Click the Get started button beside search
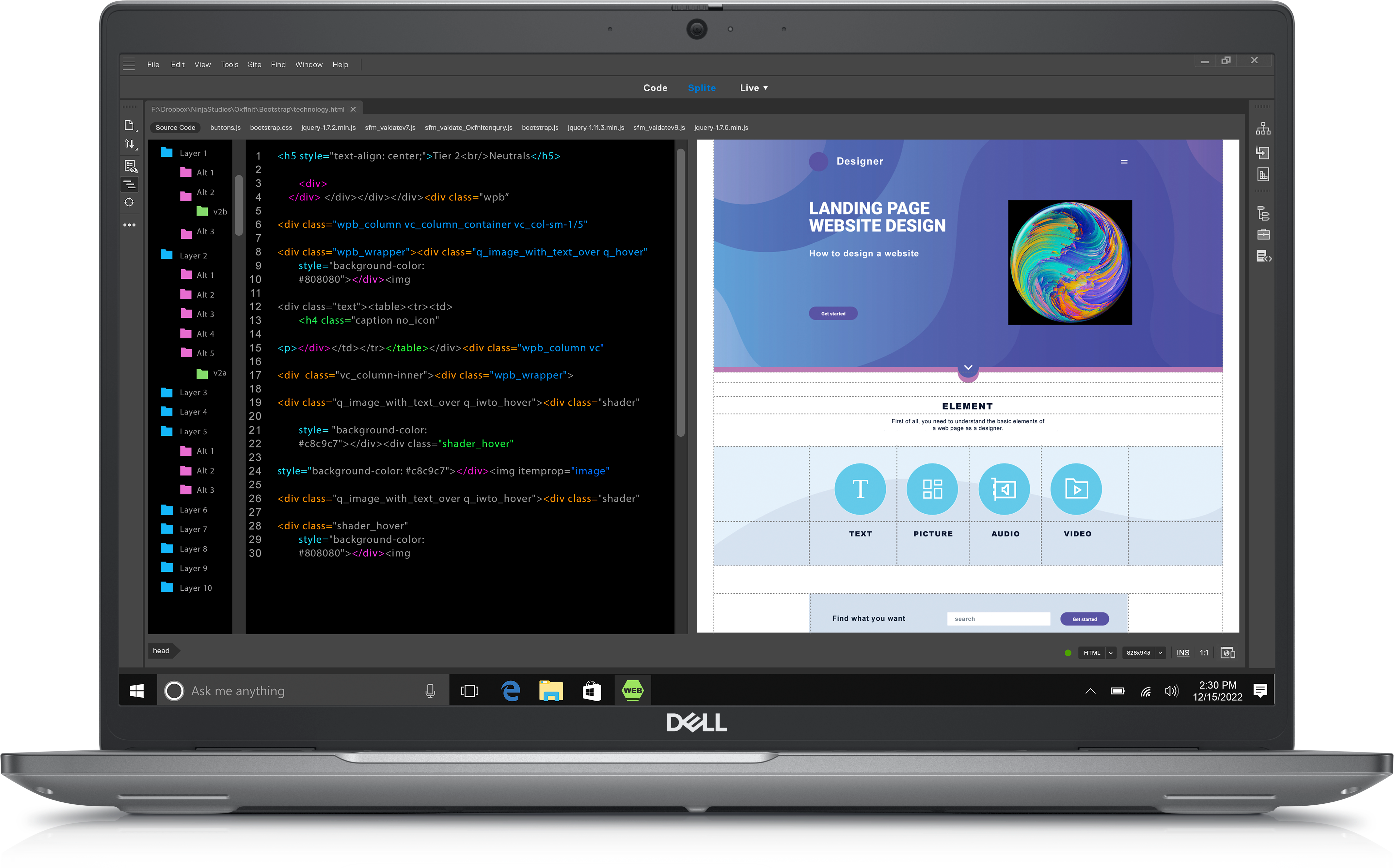The image size is (1394, 868). tap(1084, 619)
